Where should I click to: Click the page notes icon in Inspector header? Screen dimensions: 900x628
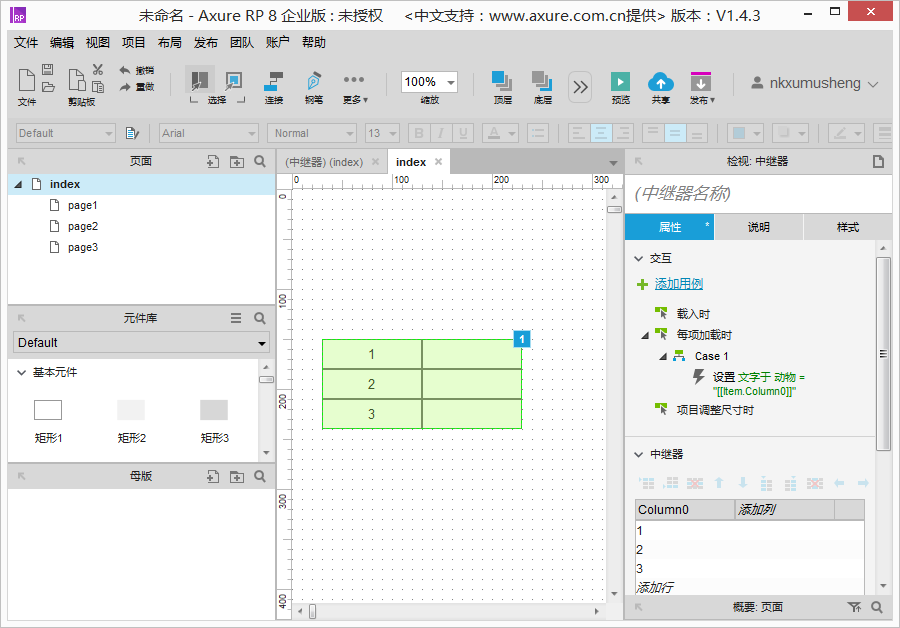pos(878,162)
